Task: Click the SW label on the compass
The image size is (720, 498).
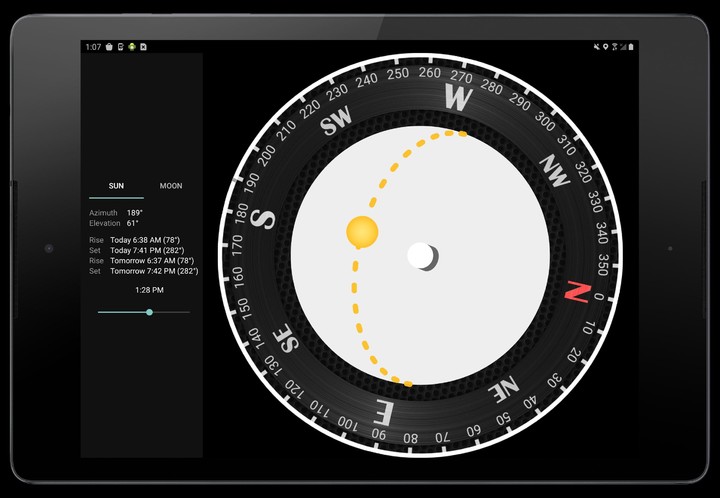Action: (336, 121)
